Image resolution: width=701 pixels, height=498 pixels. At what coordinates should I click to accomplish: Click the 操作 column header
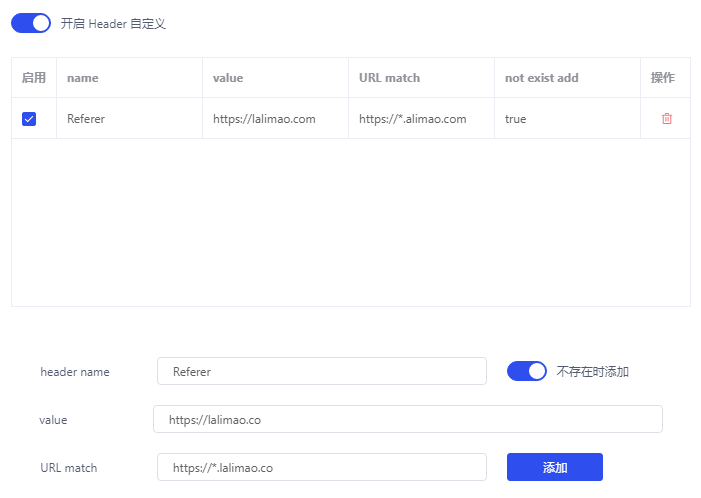pyautogui.click(x=665, y=78)
